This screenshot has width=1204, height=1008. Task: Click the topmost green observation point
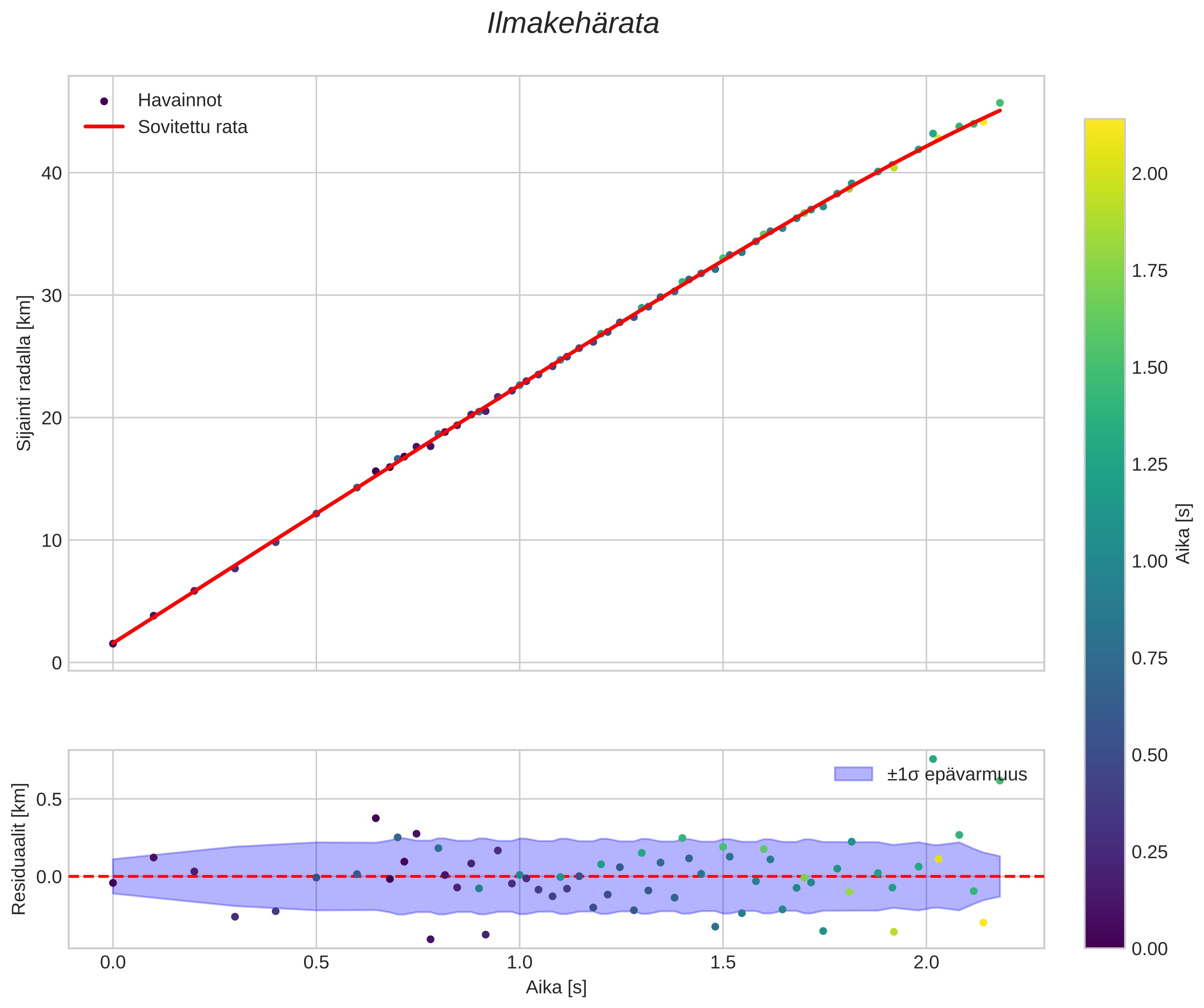(1000, 103)
